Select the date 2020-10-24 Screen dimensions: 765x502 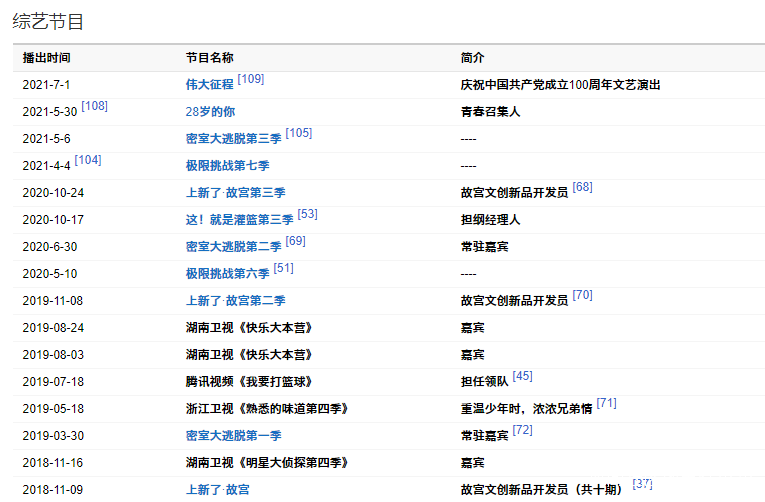(53, 193)
